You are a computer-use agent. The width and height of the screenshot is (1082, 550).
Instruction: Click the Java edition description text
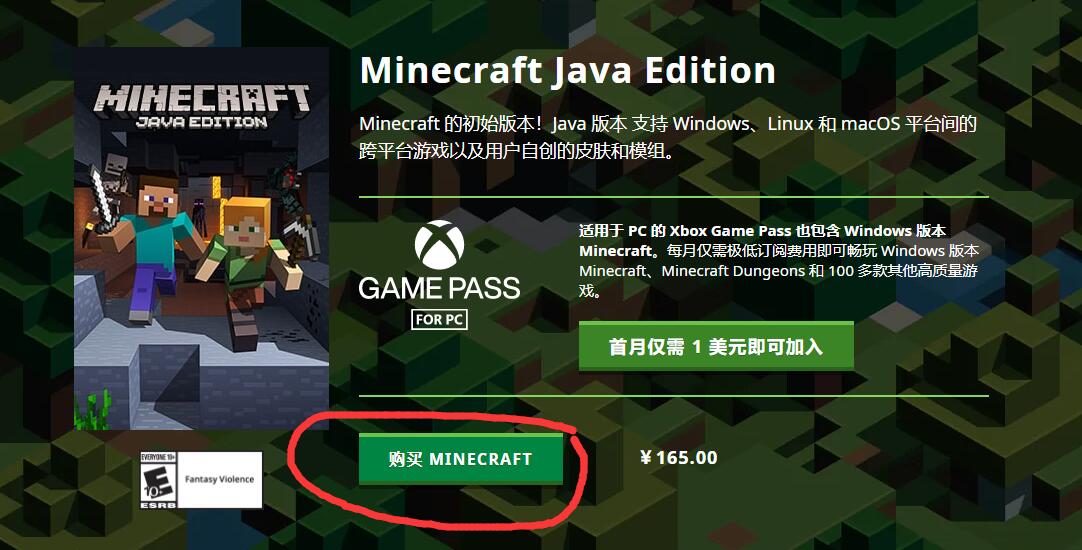(668, 137)
